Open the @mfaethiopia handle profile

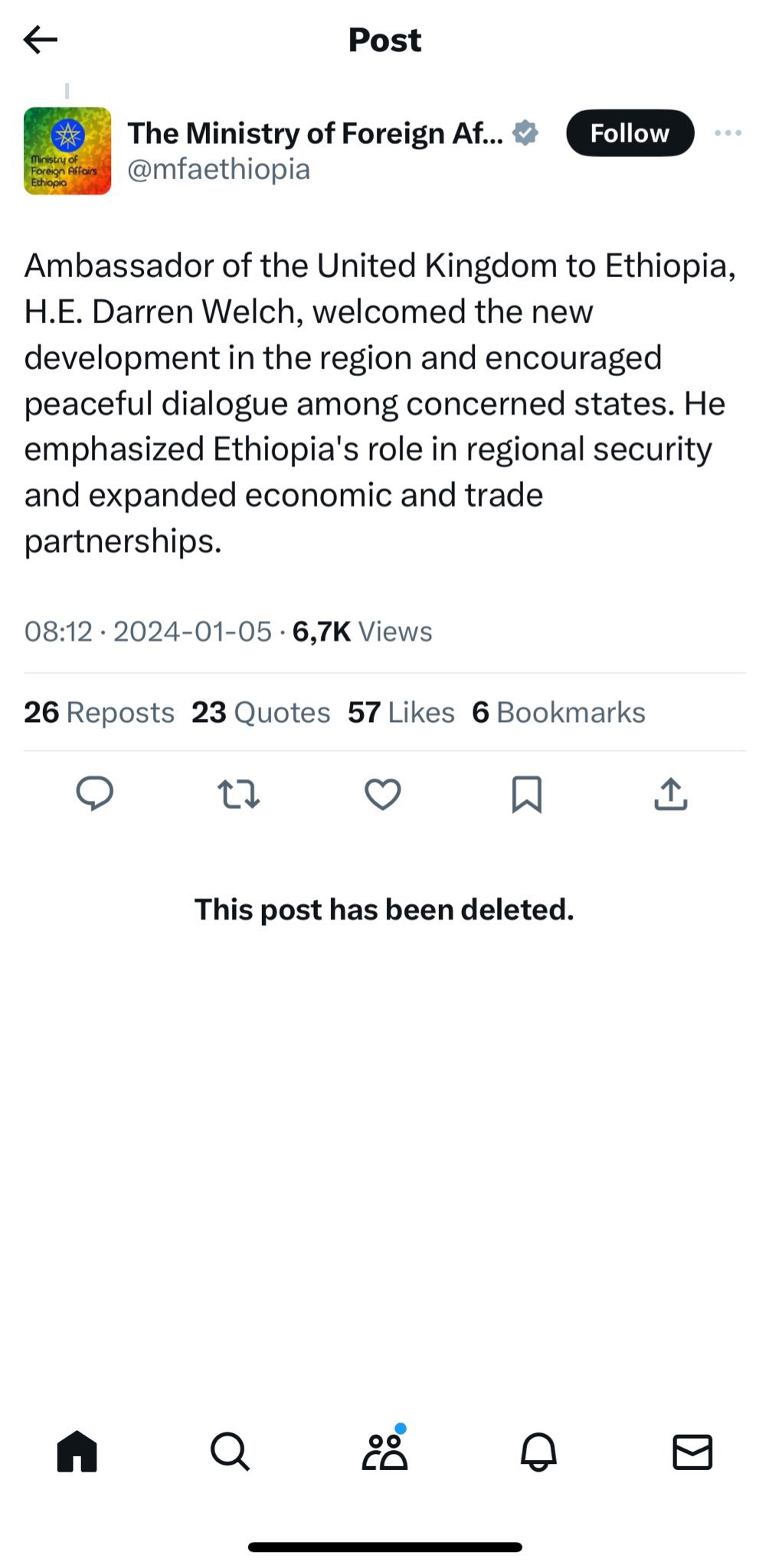219,169
